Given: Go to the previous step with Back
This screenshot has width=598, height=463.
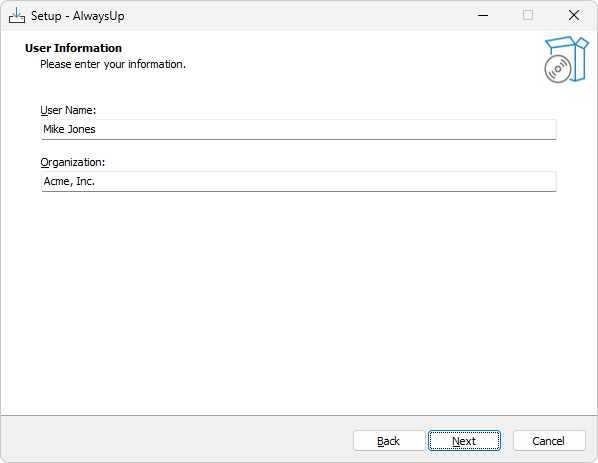Looking at the screenshot, I should (389, 441).
